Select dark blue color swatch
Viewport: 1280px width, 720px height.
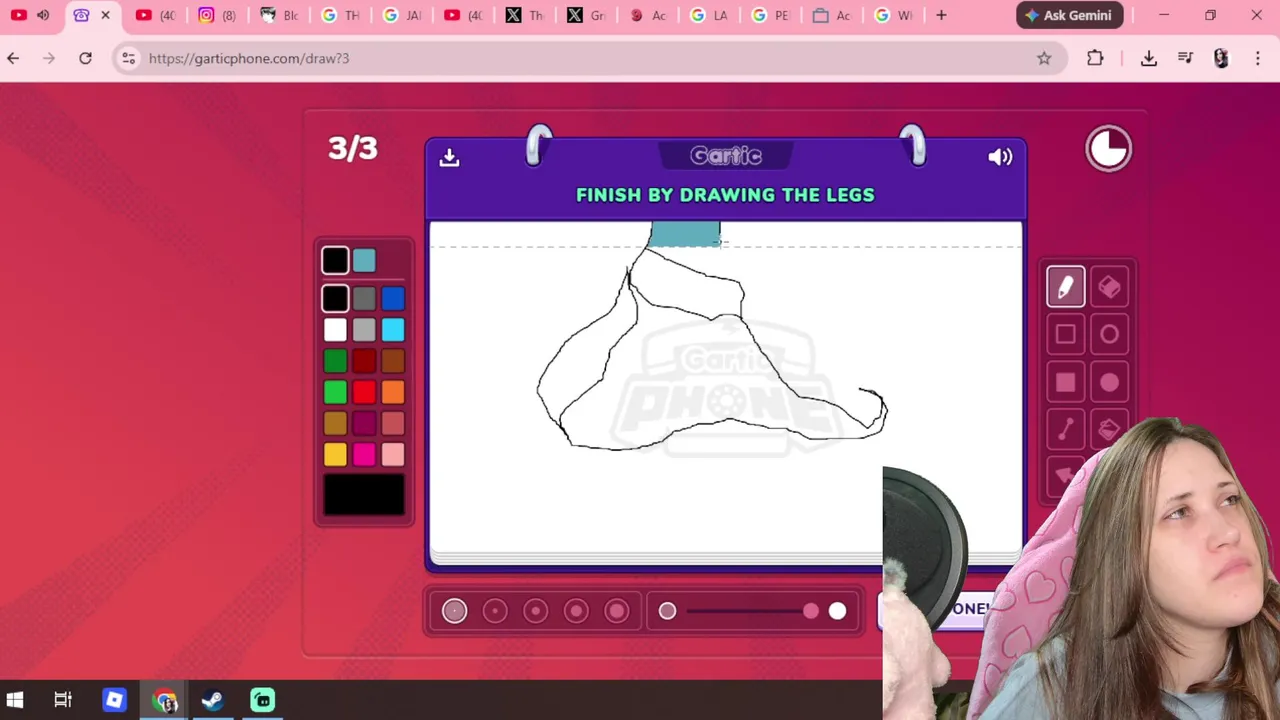[x=393, y=298]
